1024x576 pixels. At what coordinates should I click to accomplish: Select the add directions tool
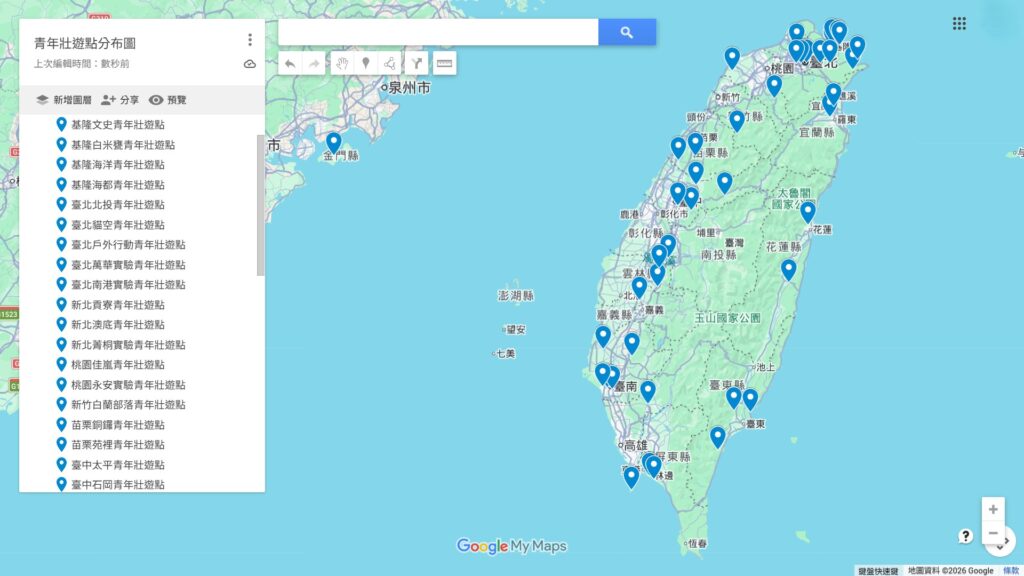pos(416,63)
